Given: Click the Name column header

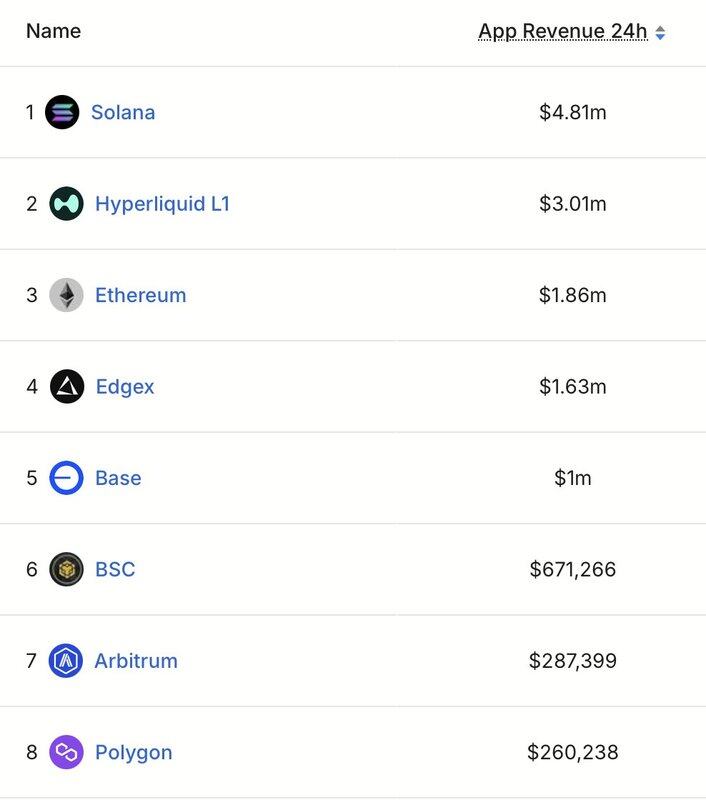Looking at the screenshot, I should [x=53, y=31].
